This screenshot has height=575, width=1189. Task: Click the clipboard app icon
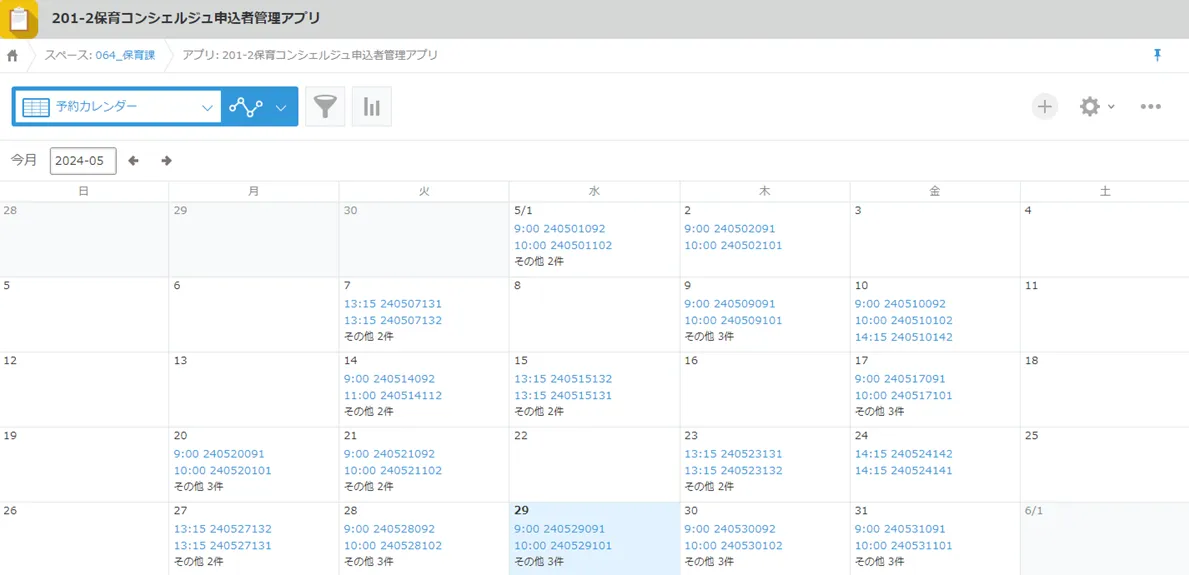tap(19, 19)
